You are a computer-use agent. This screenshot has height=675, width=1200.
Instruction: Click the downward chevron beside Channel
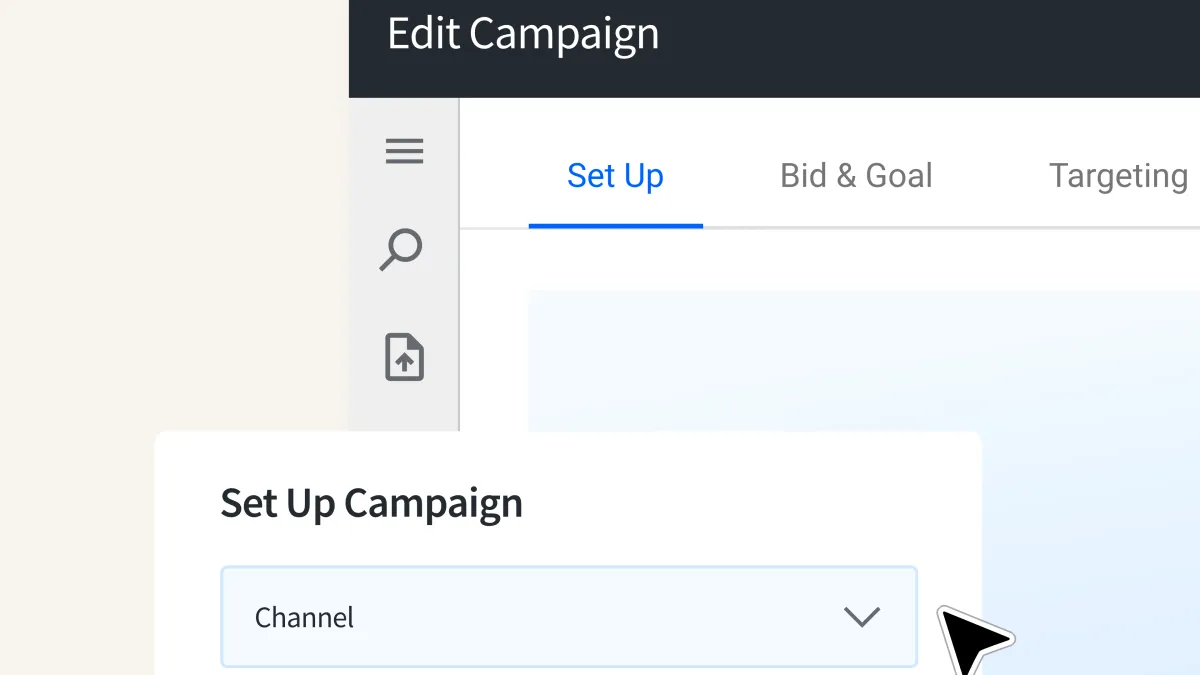click(862, 617)
